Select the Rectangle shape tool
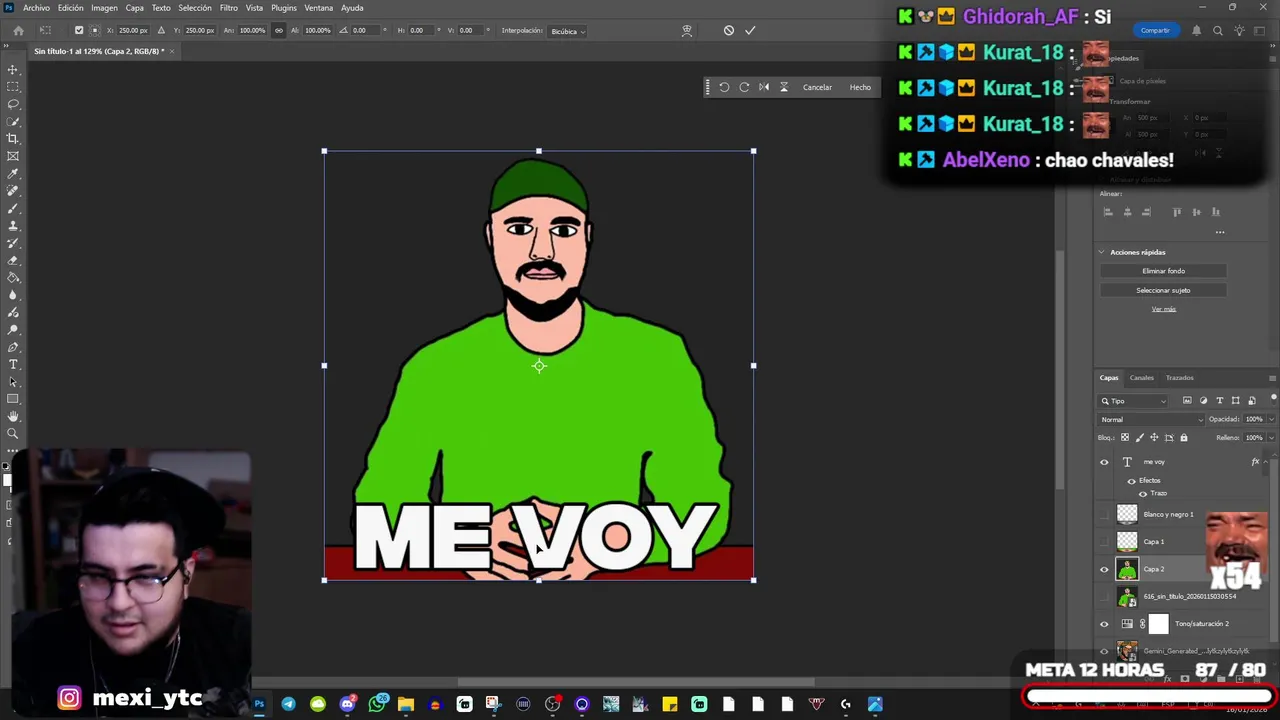 [13, 399]
